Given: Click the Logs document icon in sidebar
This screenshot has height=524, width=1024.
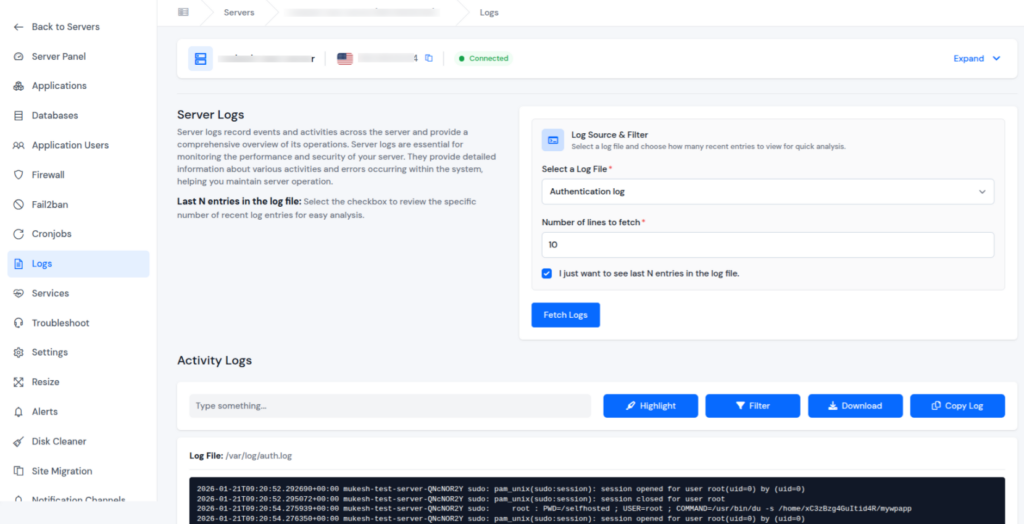Looking at the screenshot, I should pos(18,264).
